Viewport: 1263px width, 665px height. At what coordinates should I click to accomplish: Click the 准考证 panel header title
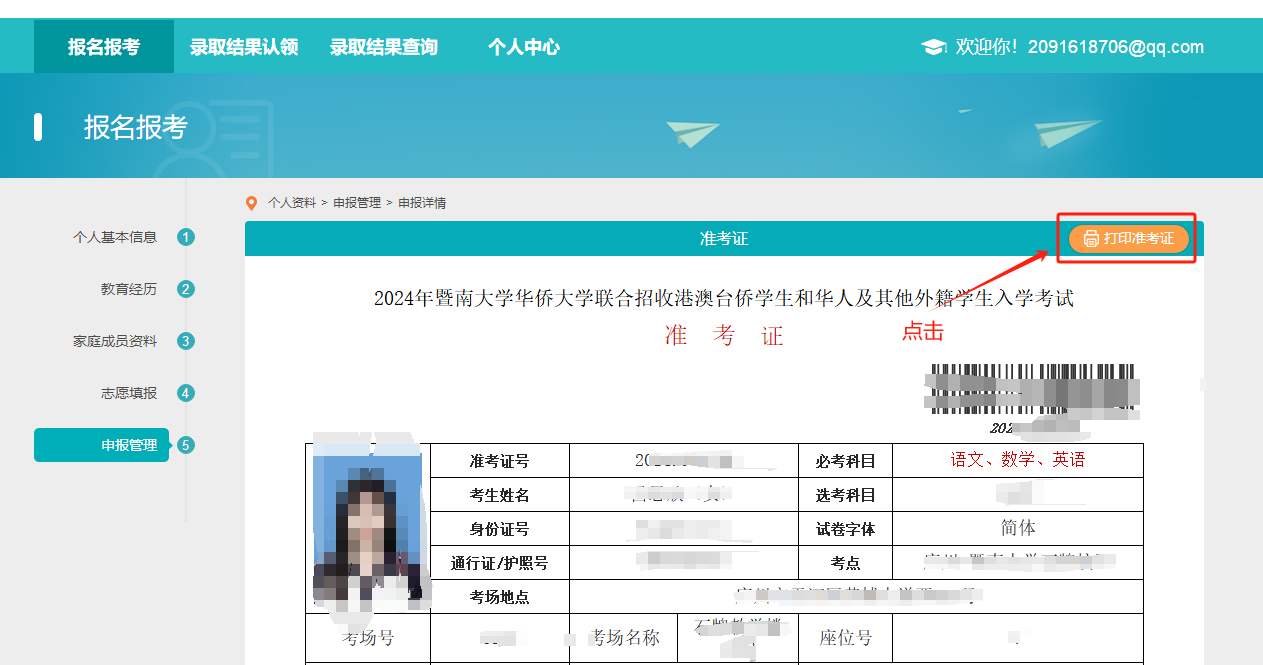724,239
